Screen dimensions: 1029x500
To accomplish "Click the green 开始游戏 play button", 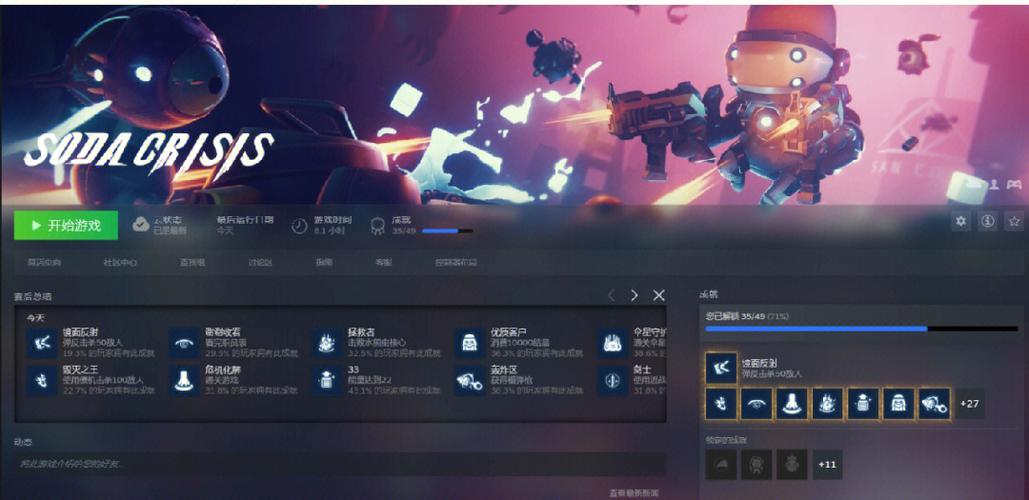I will click(x=66, y=225).
